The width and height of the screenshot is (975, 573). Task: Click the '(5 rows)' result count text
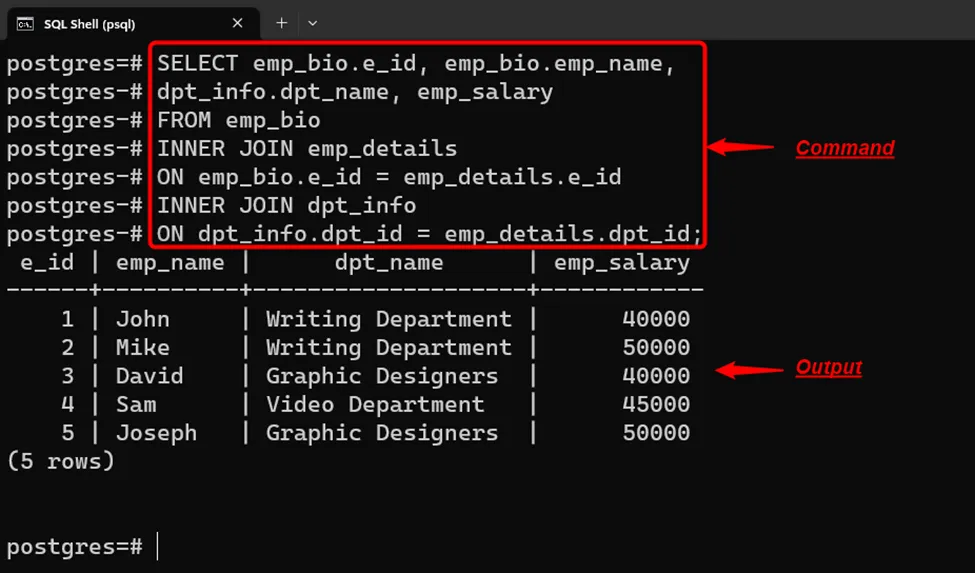(60, 461)
